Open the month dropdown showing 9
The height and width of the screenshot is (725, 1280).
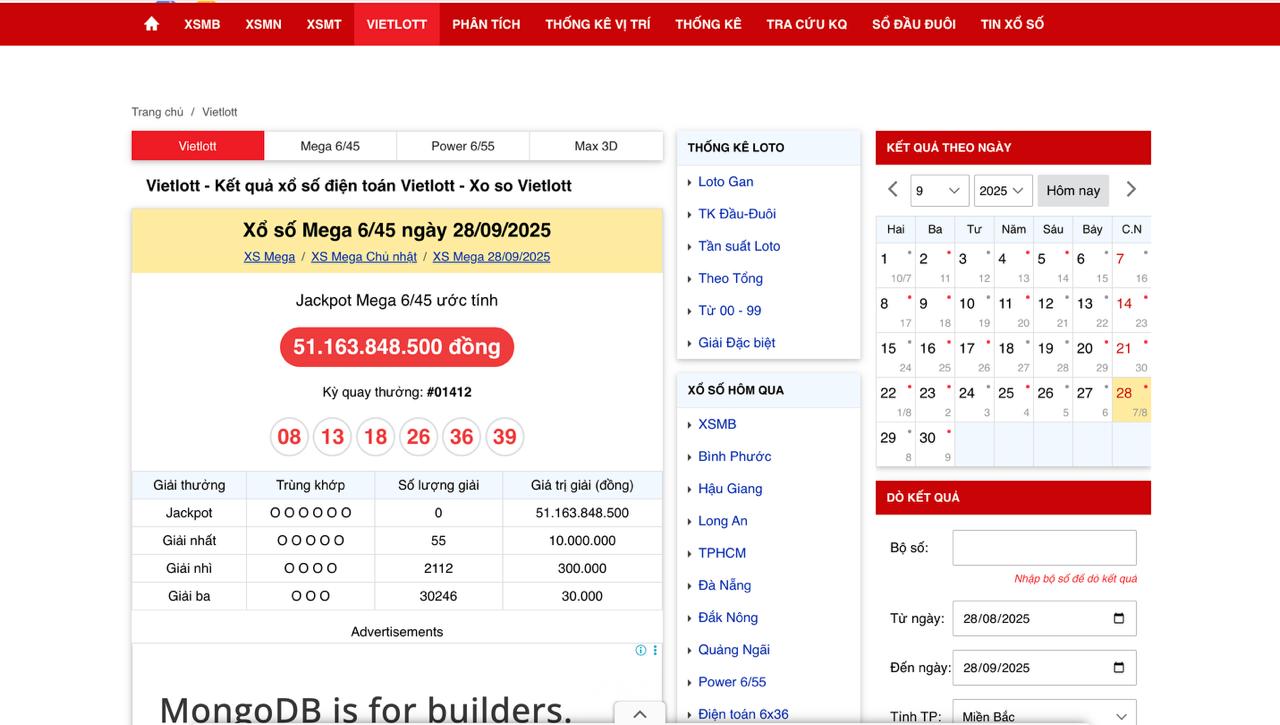pos(939,190)
